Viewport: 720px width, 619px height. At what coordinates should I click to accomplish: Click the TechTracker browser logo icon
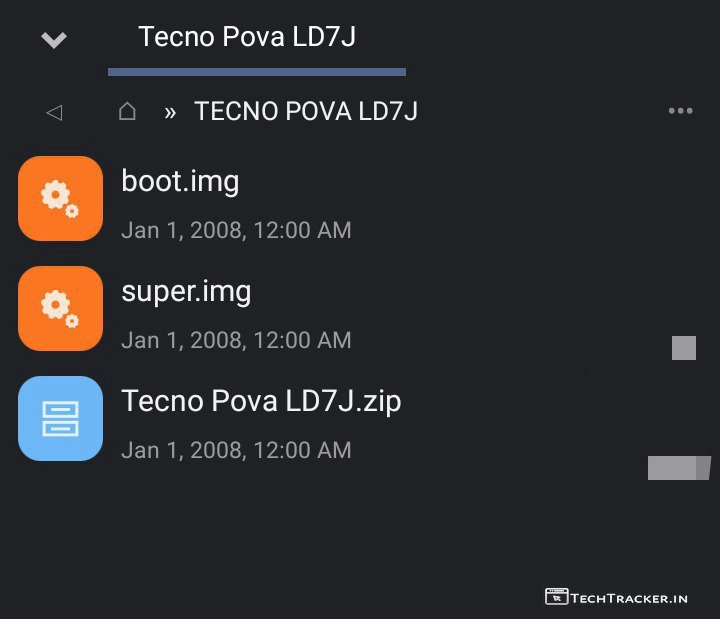(x=556, y=597)
